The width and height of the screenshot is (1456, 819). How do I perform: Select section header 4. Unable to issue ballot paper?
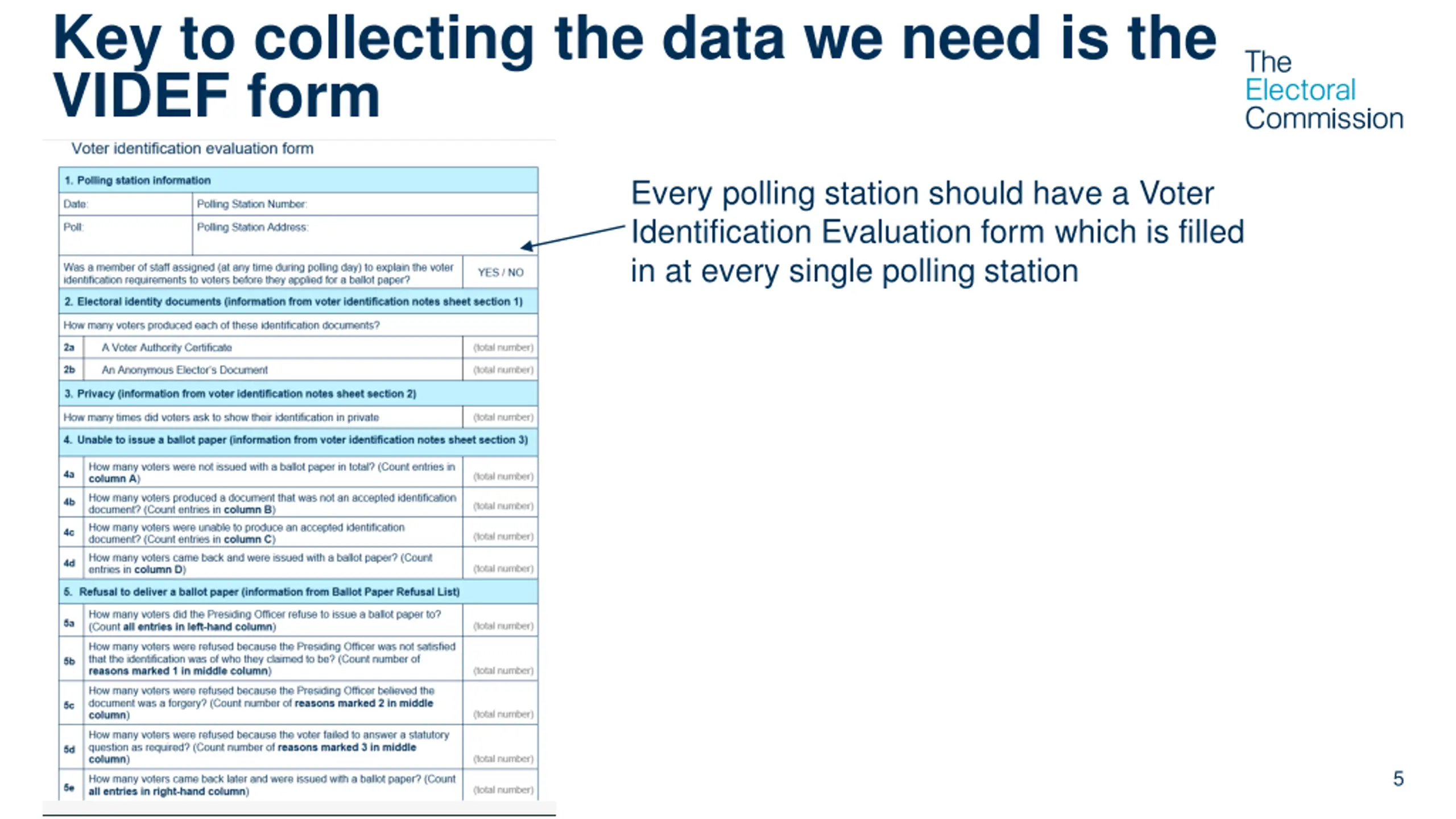pyautogui.click(x=299, y=442)
